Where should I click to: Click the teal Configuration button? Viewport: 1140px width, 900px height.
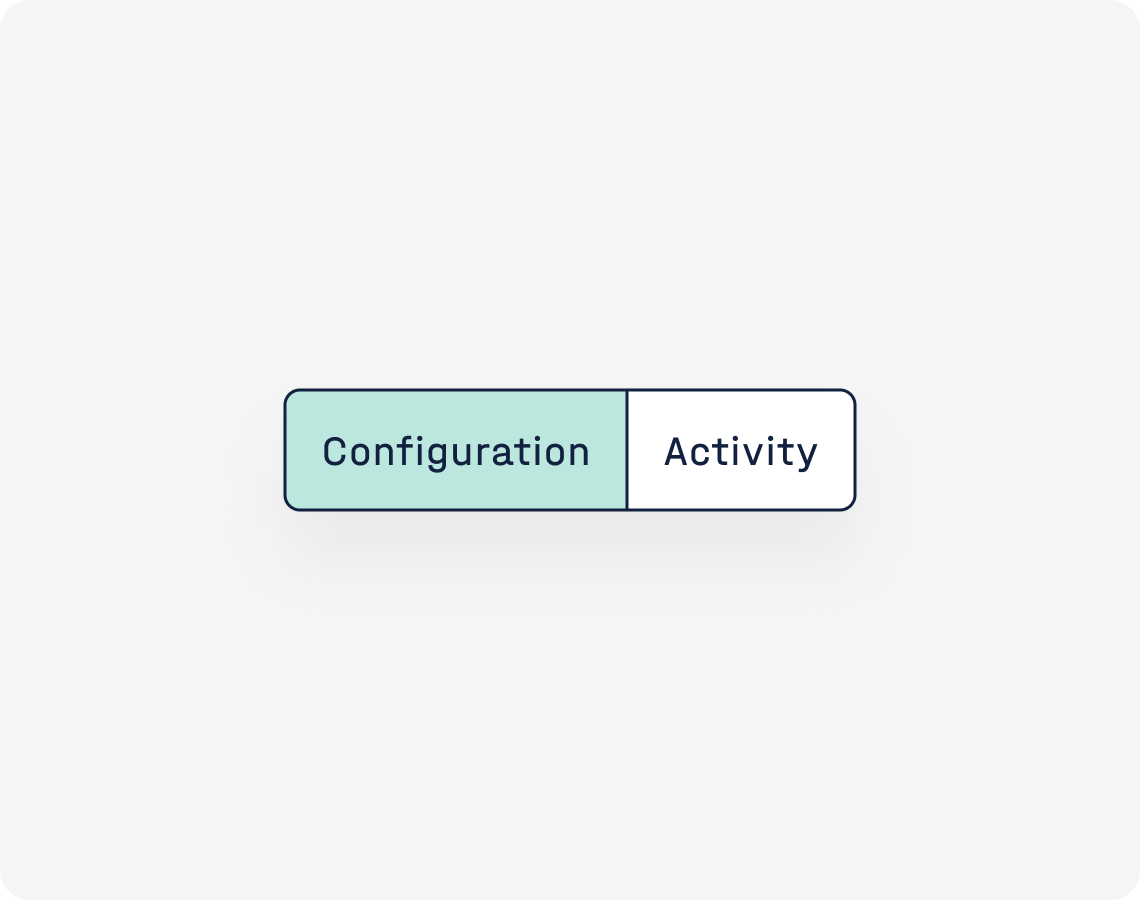pyautogui.click(x=456, y=450)
